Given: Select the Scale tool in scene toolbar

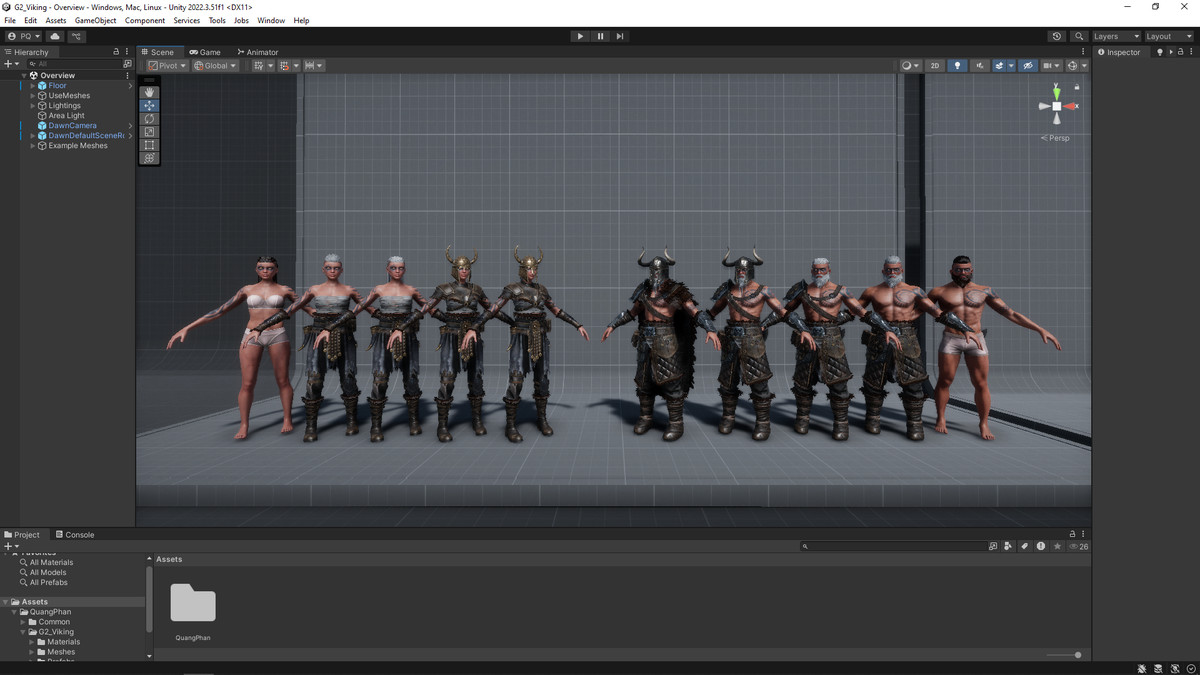Looking at the screenshot, I should coord(149,132).
